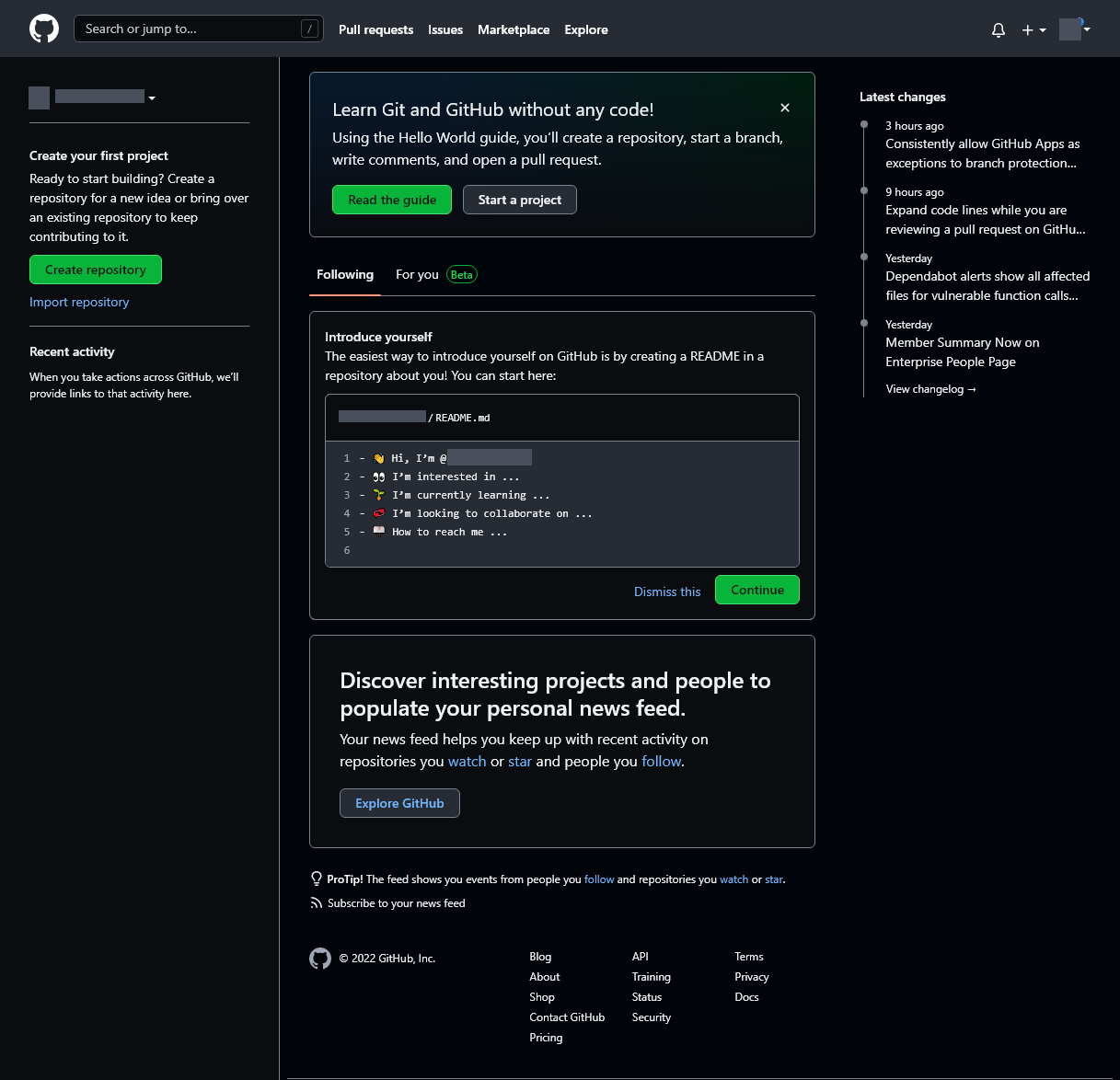This screenshot has height=1080, width=1120.
Task: Click watch link in the ProTip line
Action: [x=734, y=879]
